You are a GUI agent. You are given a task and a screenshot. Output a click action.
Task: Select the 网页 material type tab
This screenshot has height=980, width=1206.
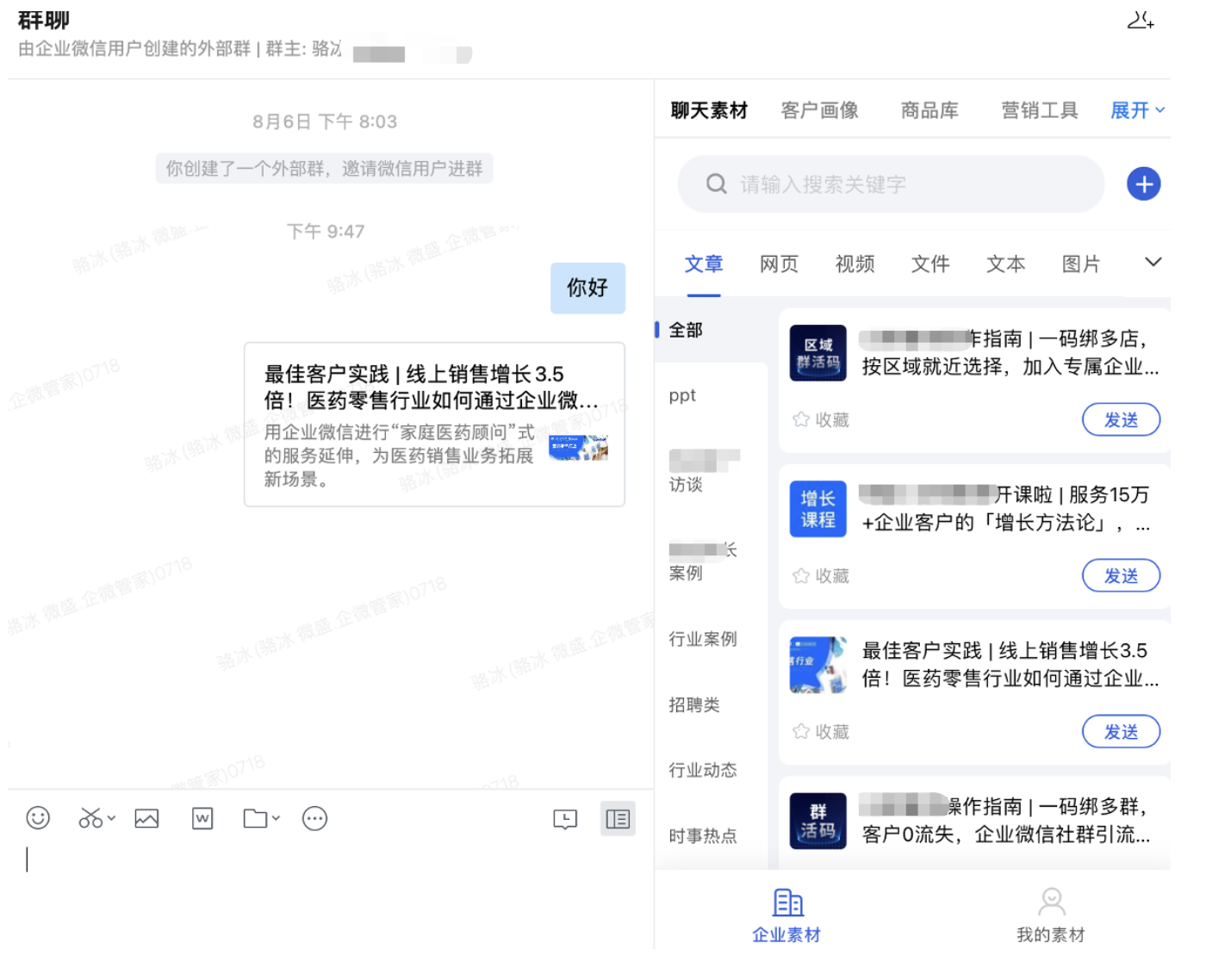780,264
